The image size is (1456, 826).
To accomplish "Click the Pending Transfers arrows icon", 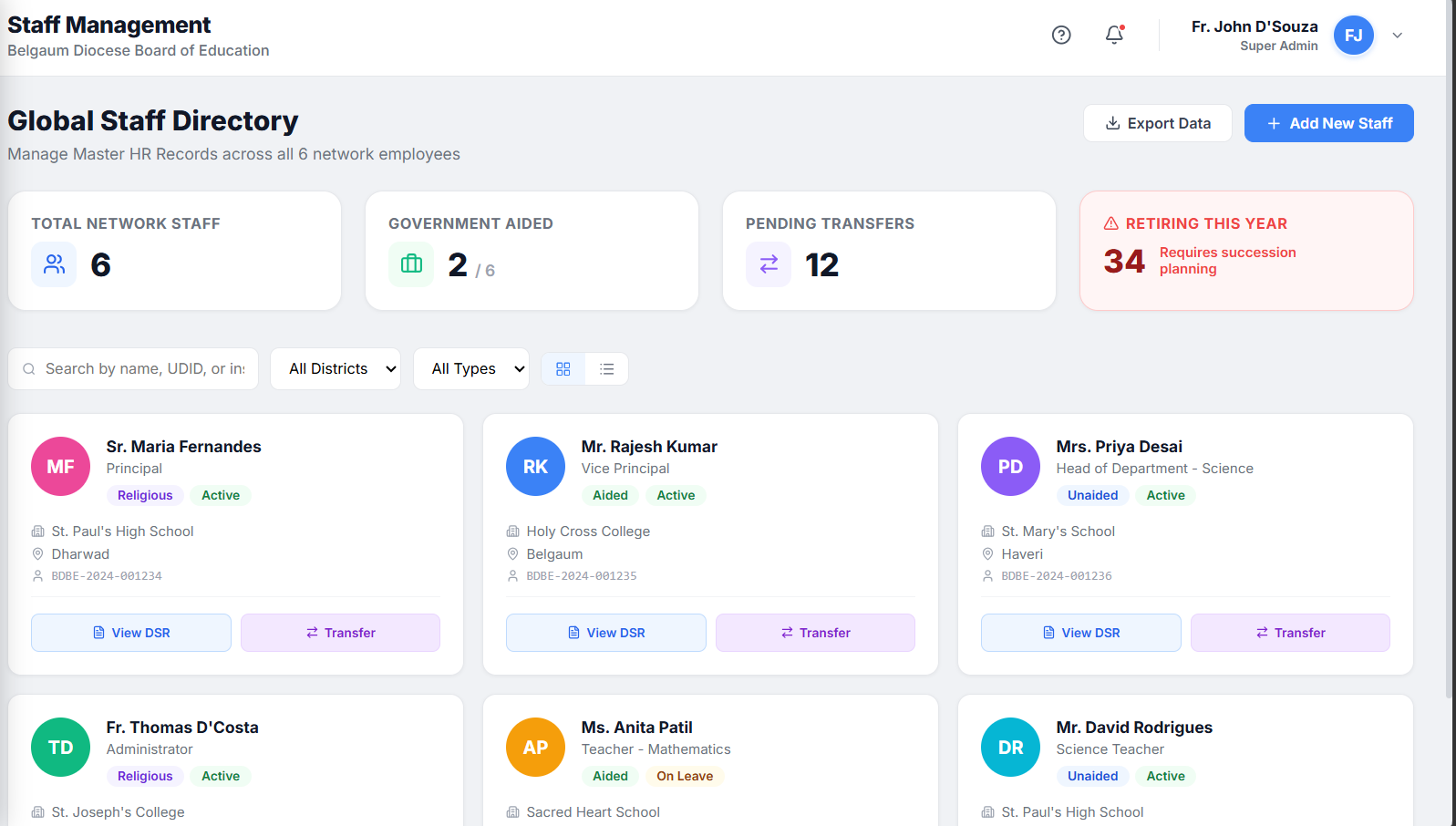I will pos(769,264).
